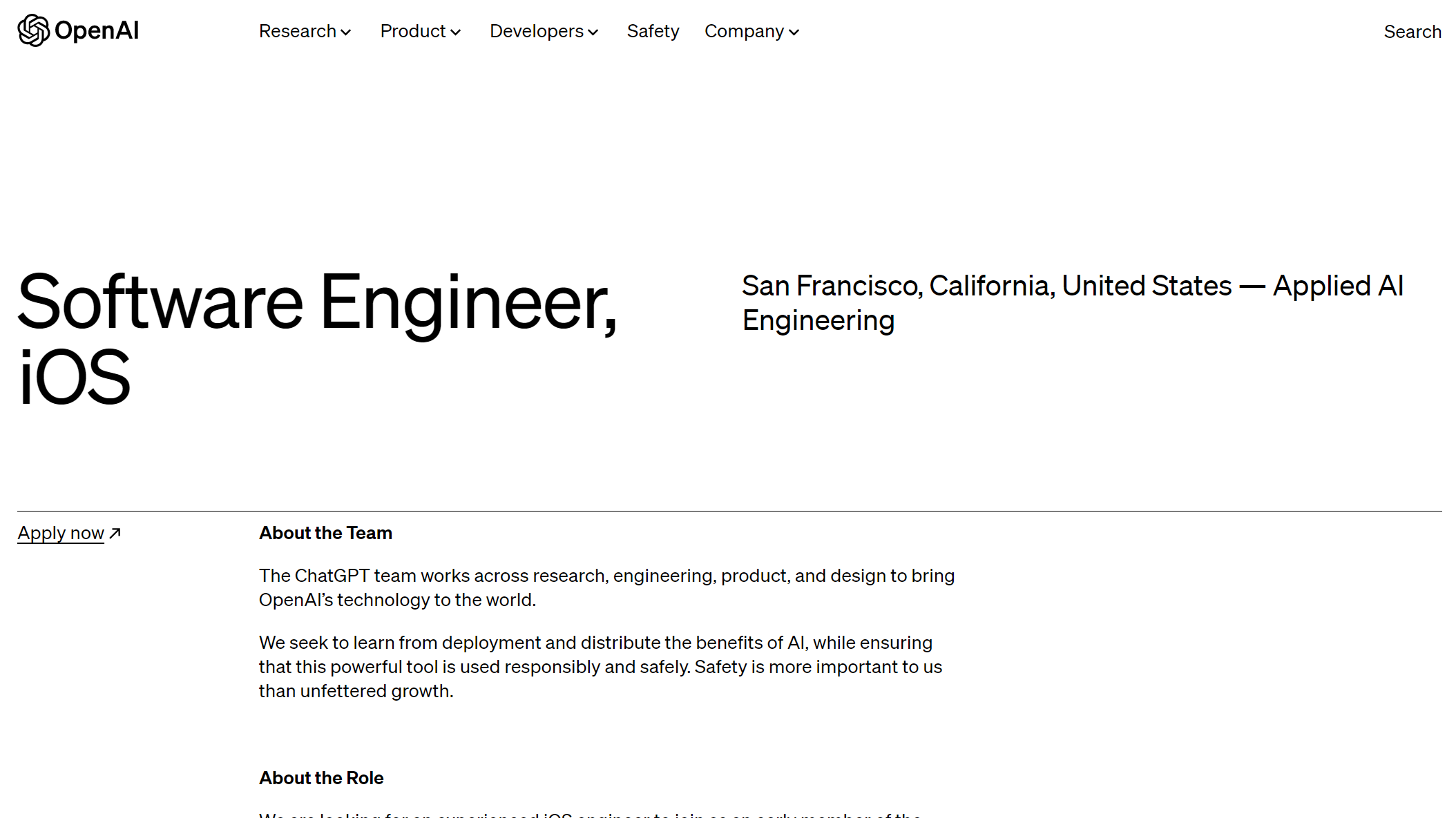Open Search in the top bar
The height and width of the screenshot is (818, 1456).
pos(1412,32)
